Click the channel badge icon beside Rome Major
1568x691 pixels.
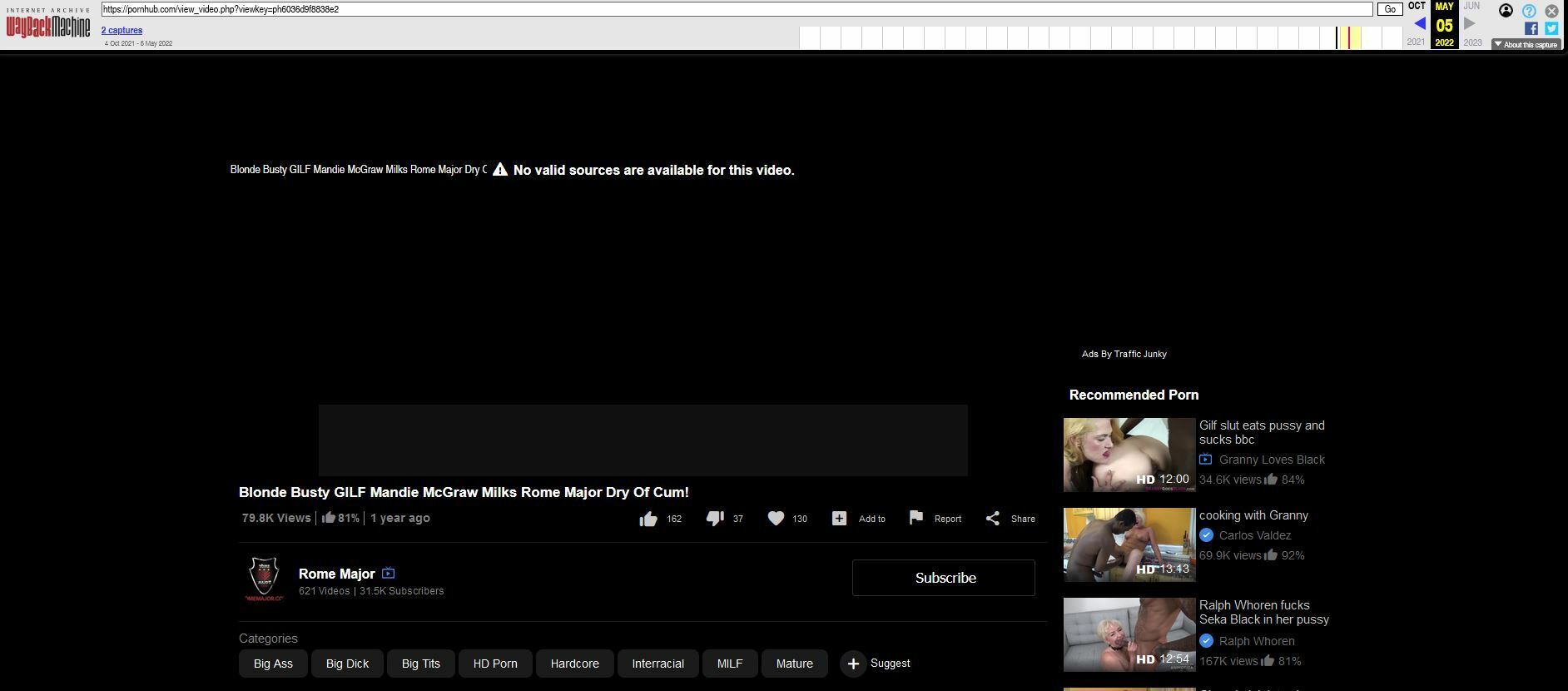pyautogui.click(x=388, y=574)
